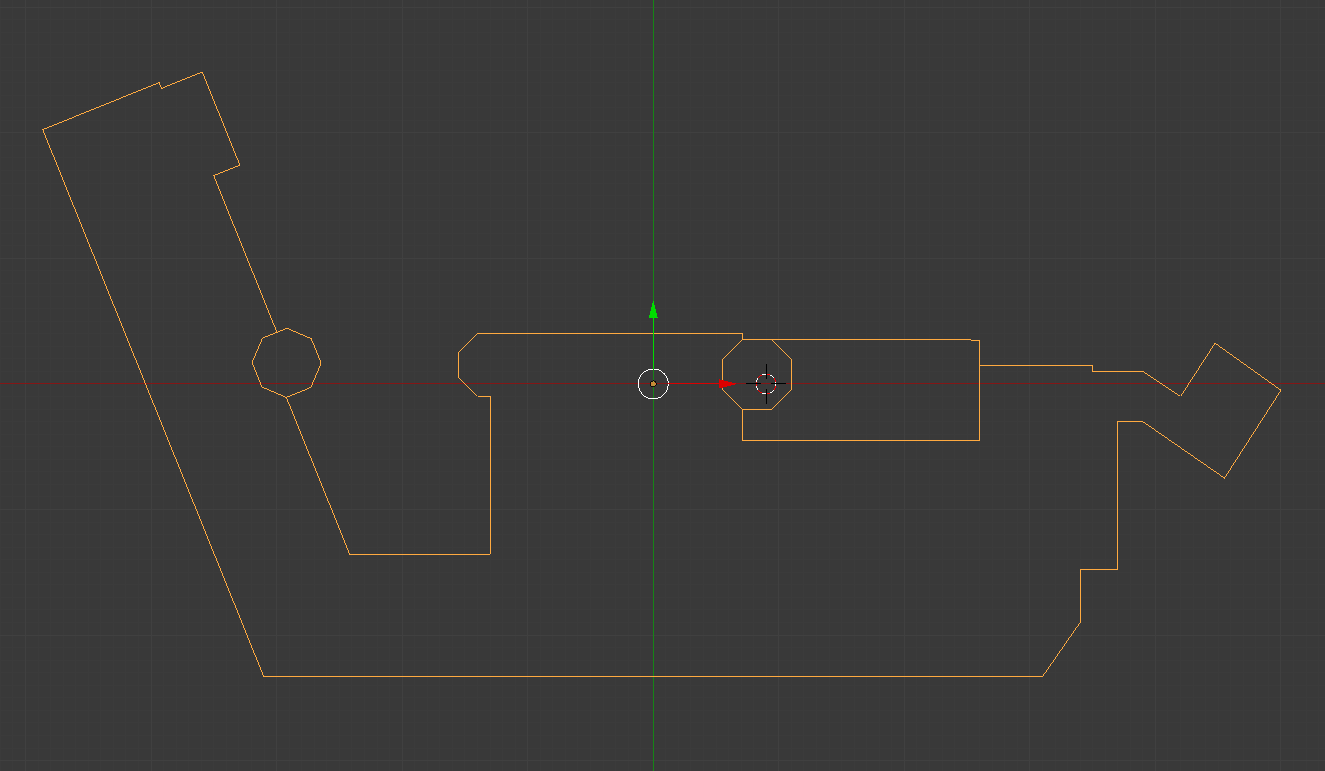Click the green Y-axis gizmo arrow
Image resolution: width=1325 pixels, height=771 pixels.
tap(653, 310)
